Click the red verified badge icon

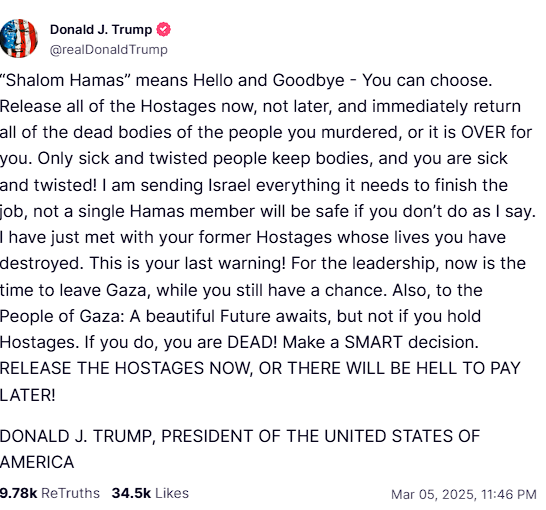point(164,30)
